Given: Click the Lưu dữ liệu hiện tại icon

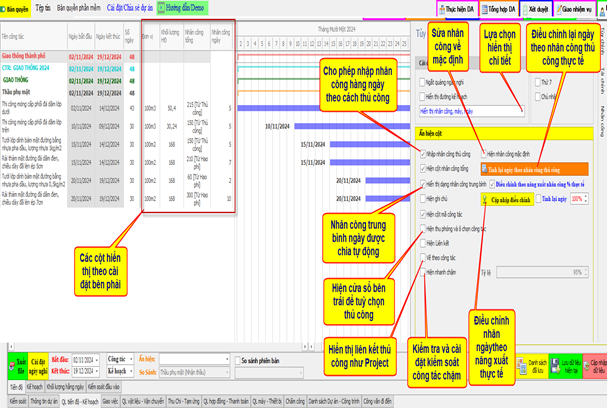Looking at the screenshot, I should 569,366.
